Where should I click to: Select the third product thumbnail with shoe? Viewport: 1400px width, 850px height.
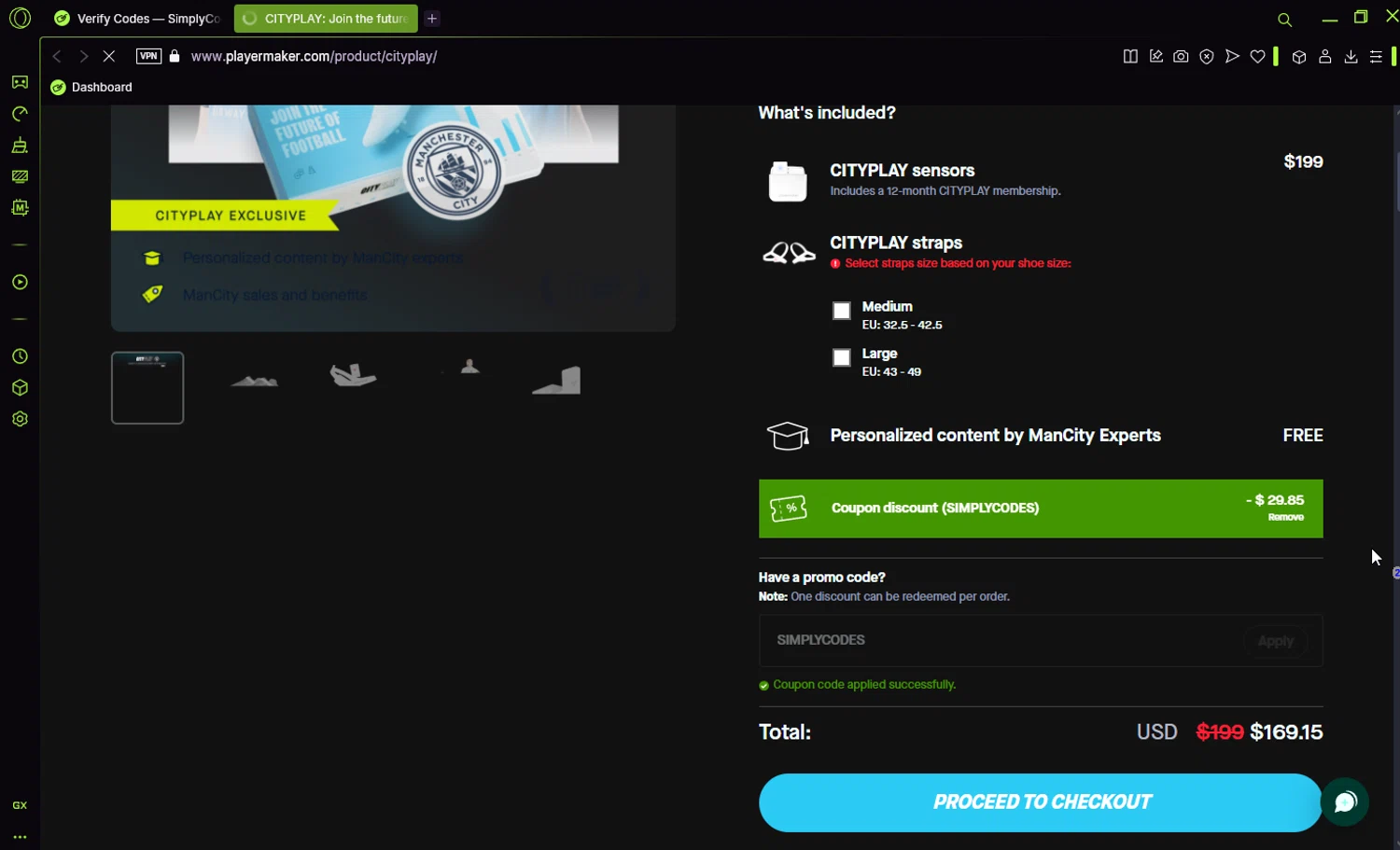coord(354,375)
